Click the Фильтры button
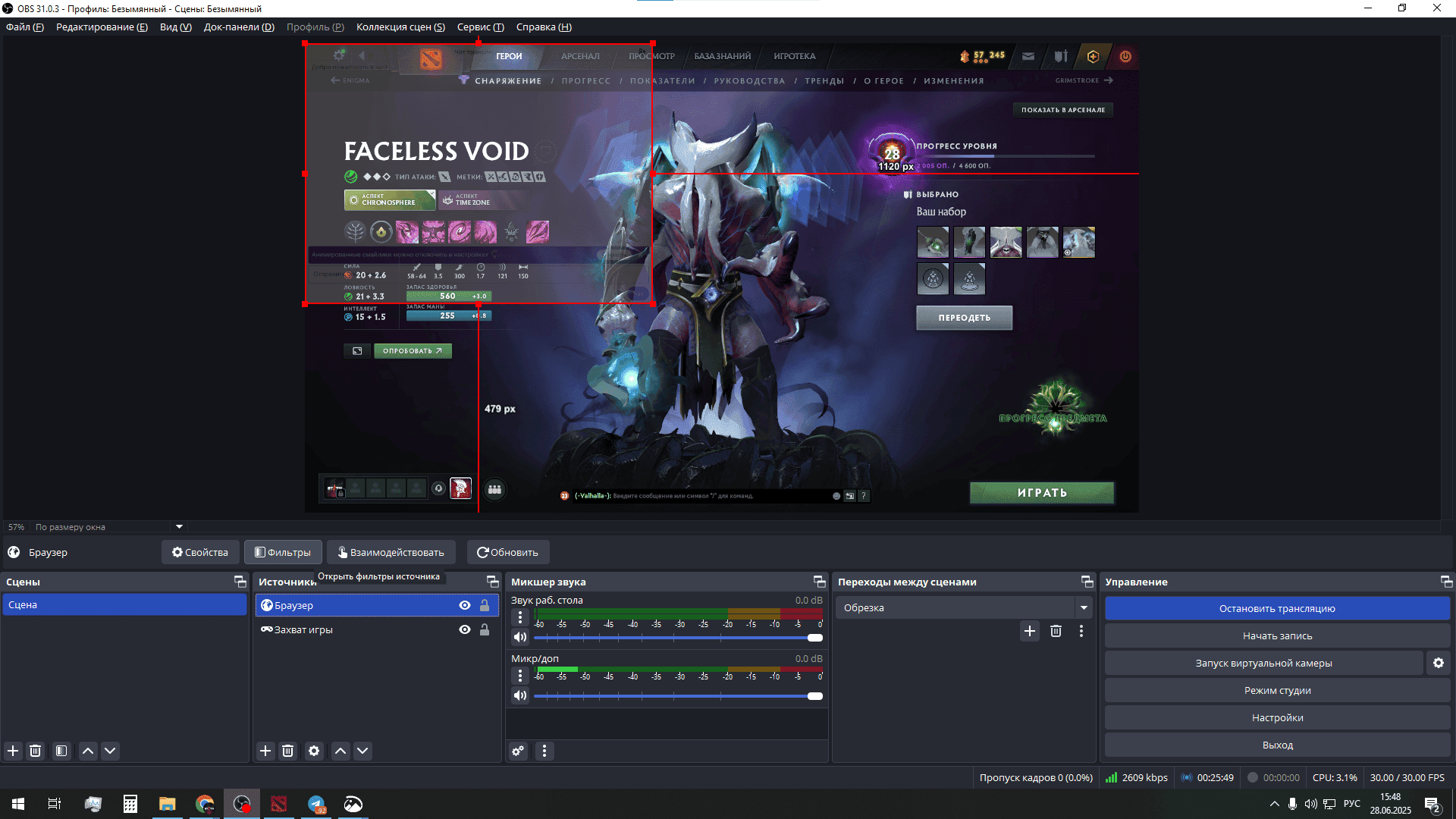This screenshot has width=1456, height=819. click(x=283, y=552)
